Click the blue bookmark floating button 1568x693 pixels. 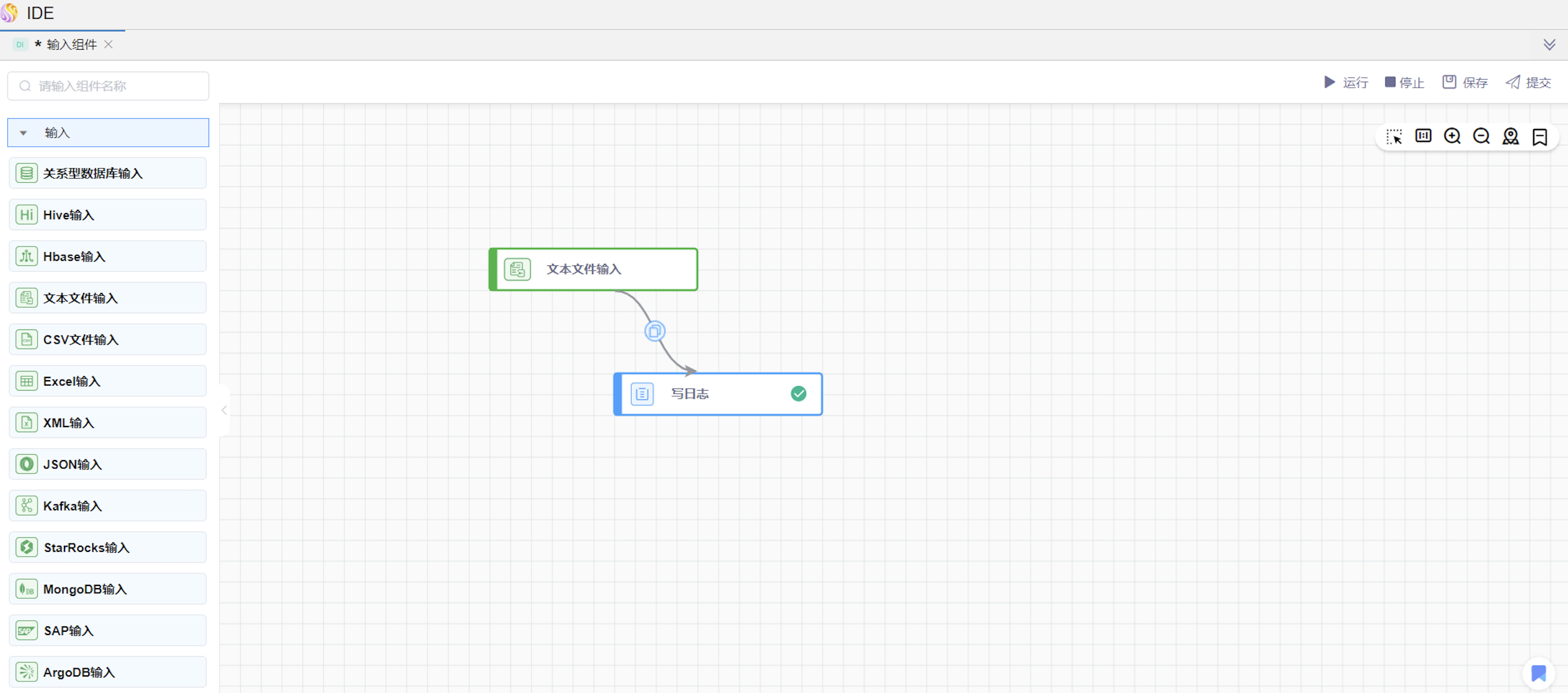click(1538, 673)
